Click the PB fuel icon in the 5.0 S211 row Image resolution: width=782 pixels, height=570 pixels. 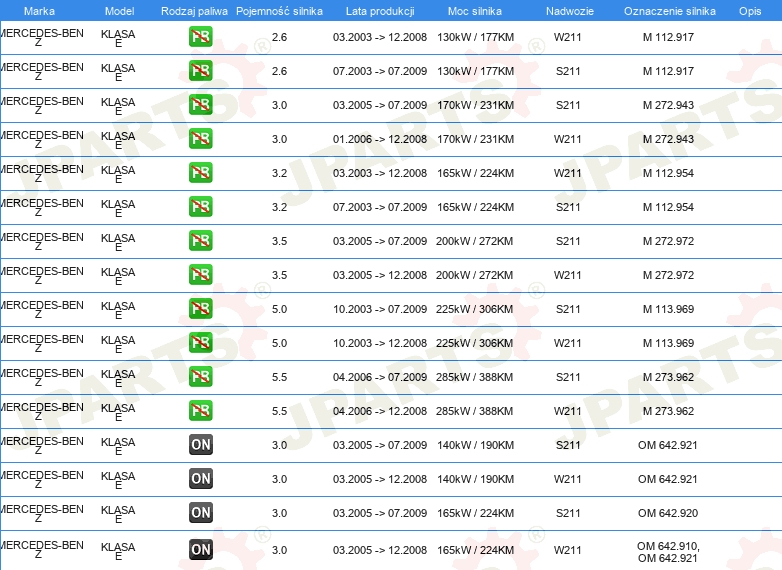(200, 308)
